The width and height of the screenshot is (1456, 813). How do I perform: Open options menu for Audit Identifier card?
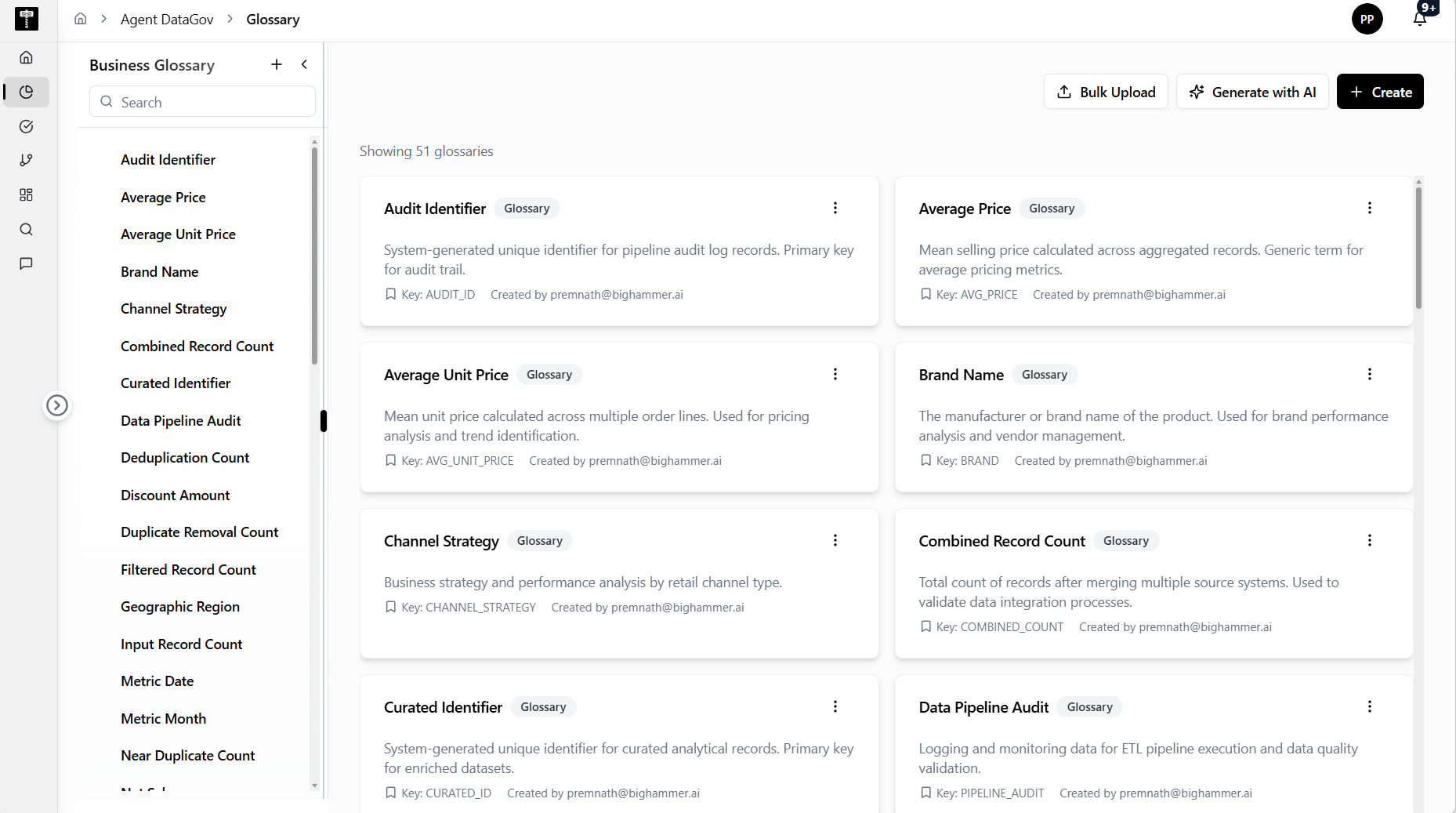click(x=835, y=208)
